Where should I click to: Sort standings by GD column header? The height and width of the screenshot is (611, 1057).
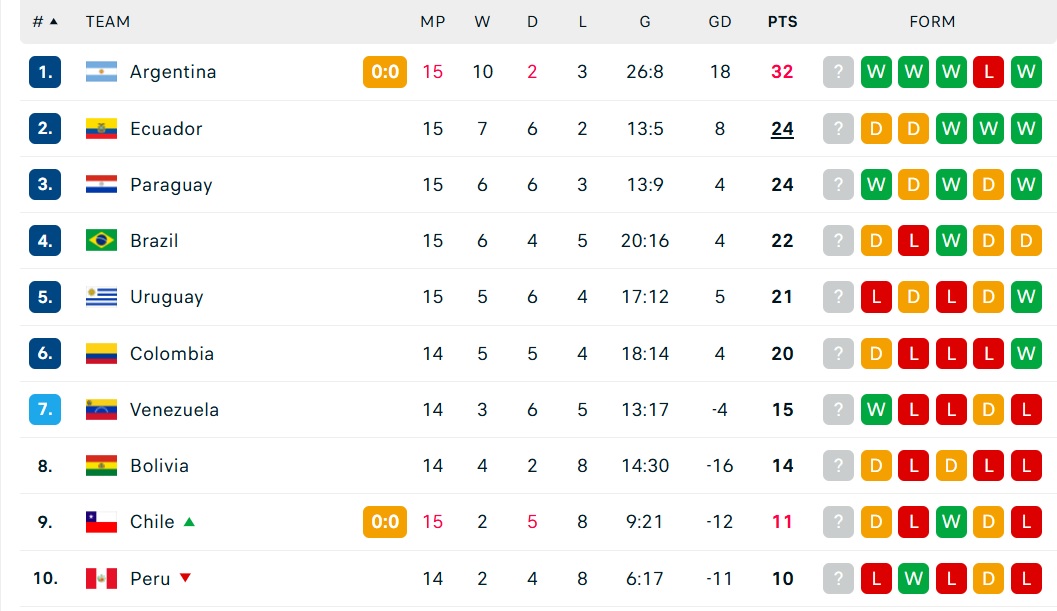tap(719, 22)
